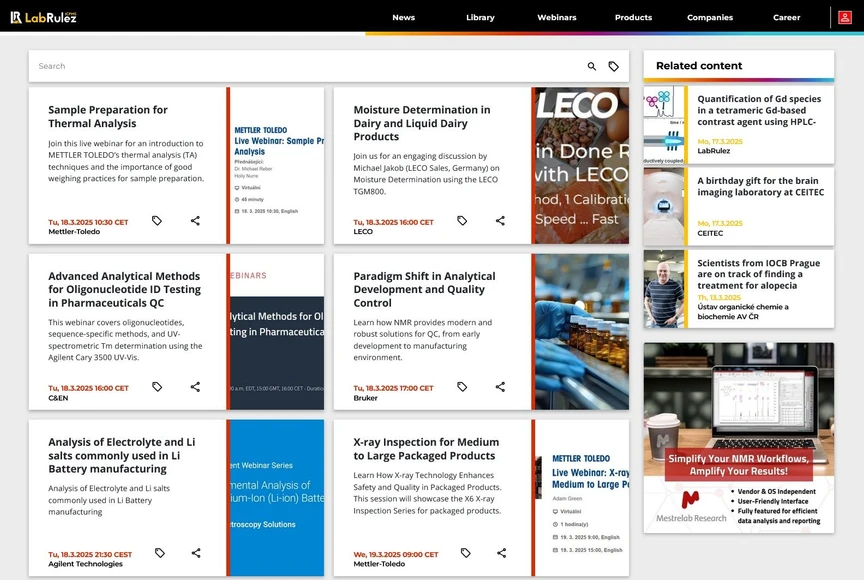Open 'A birthday gift for the brain imaging laboratory' article
This screenshot has height=580, width=864.
760,186
